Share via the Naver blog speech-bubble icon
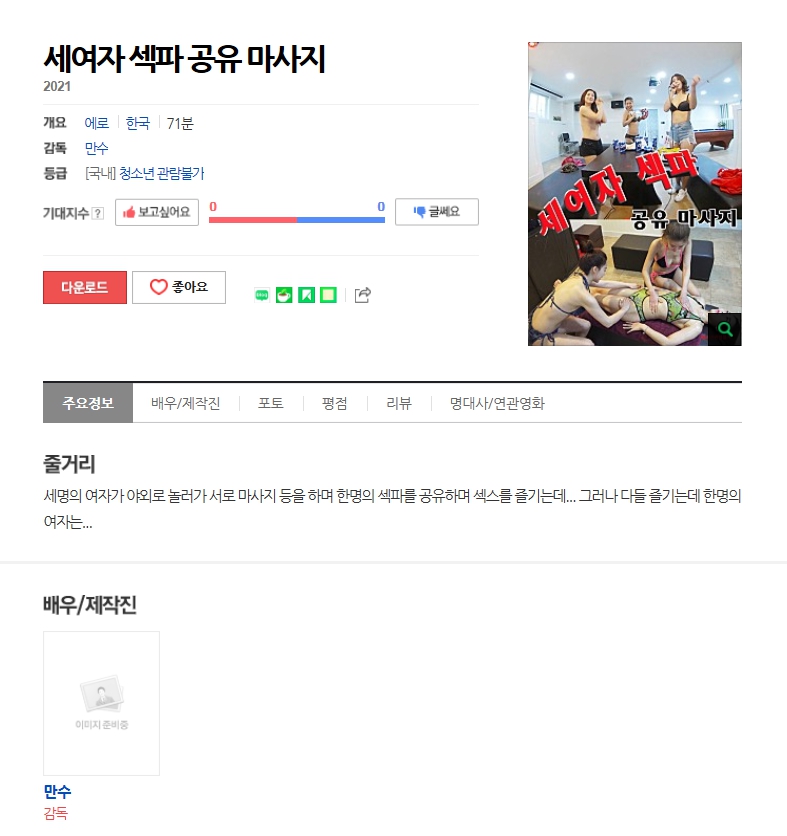Image resolution: width=787 pixels, height=836 pixels. pos(262,295)
